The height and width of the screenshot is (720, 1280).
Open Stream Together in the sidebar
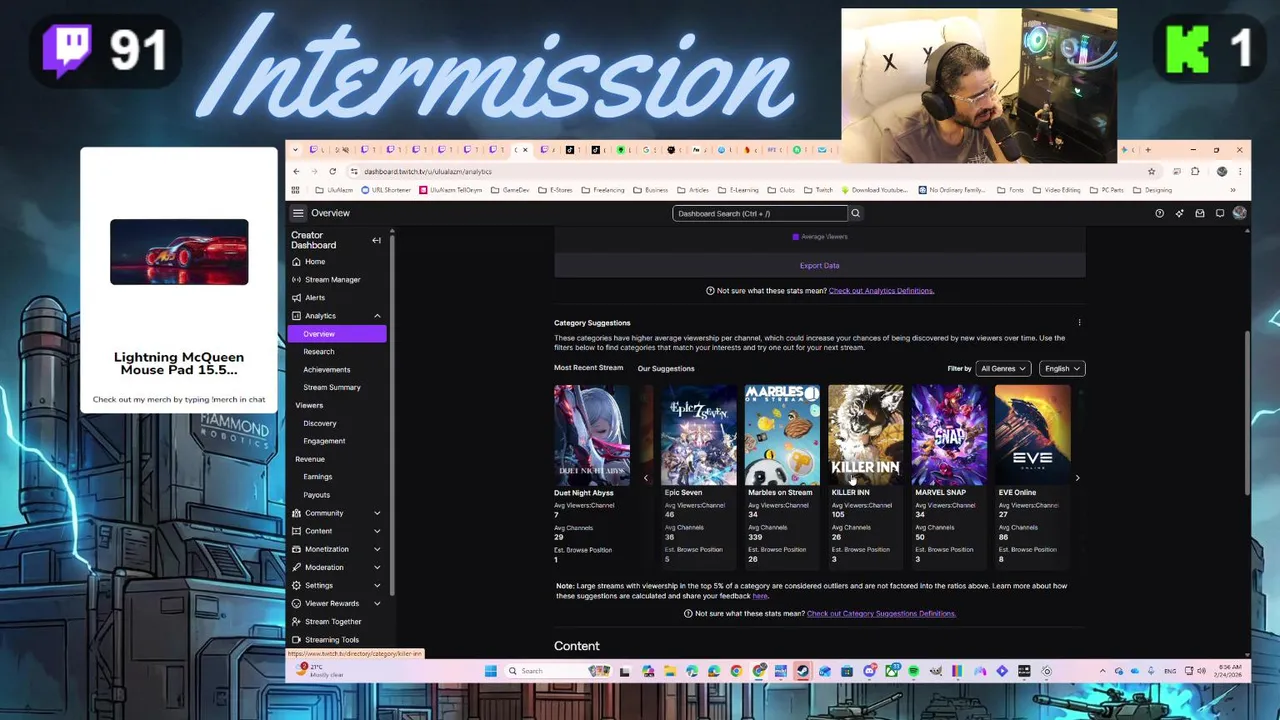point(333,622)
